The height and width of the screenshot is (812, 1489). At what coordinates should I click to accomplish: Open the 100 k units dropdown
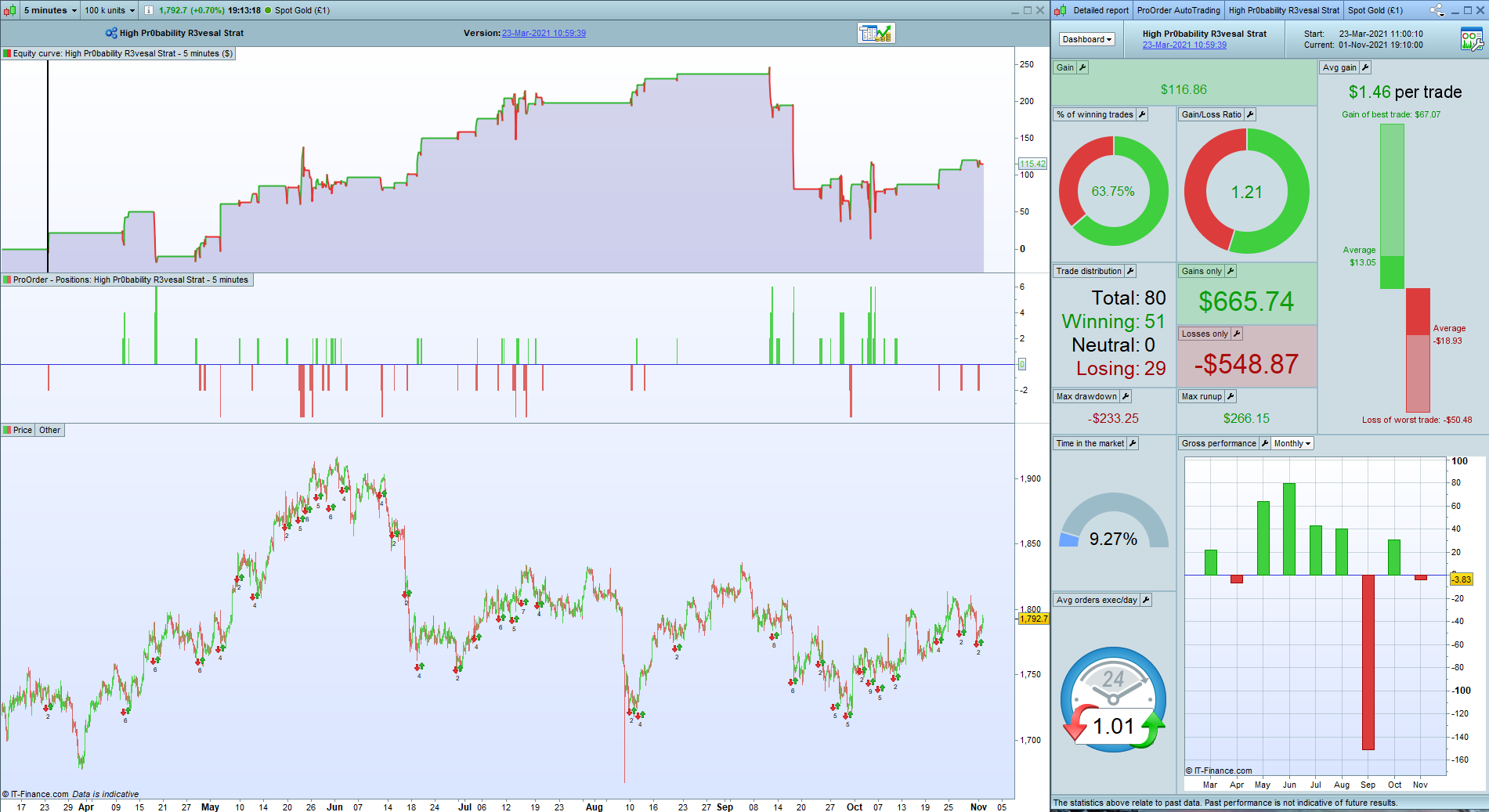tap(110, 10)
